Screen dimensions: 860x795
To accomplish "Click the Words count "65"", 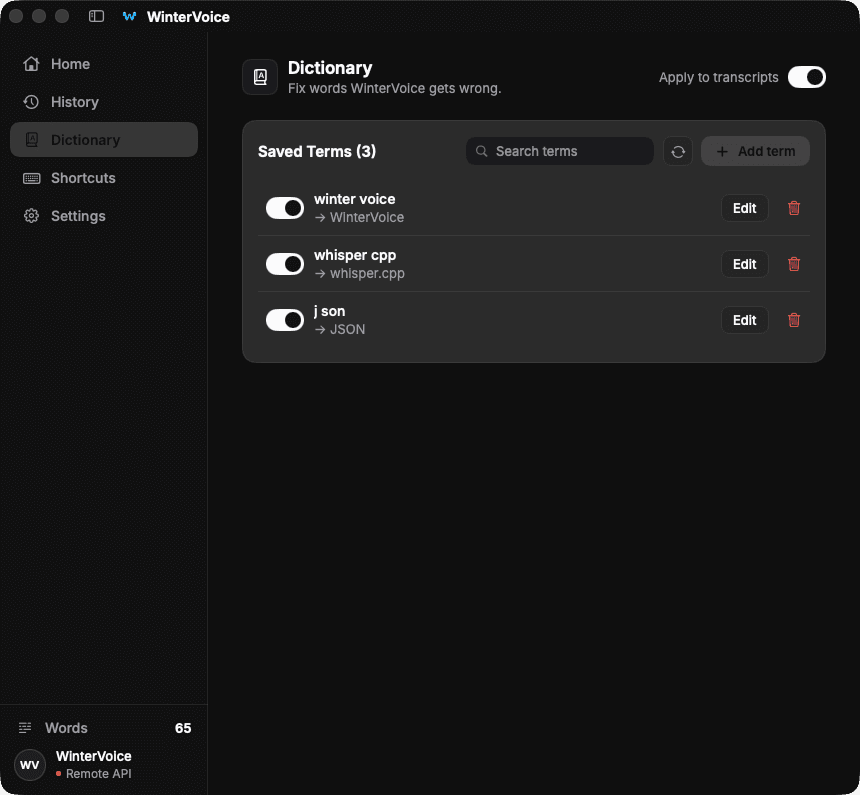I will click(183, 728).
